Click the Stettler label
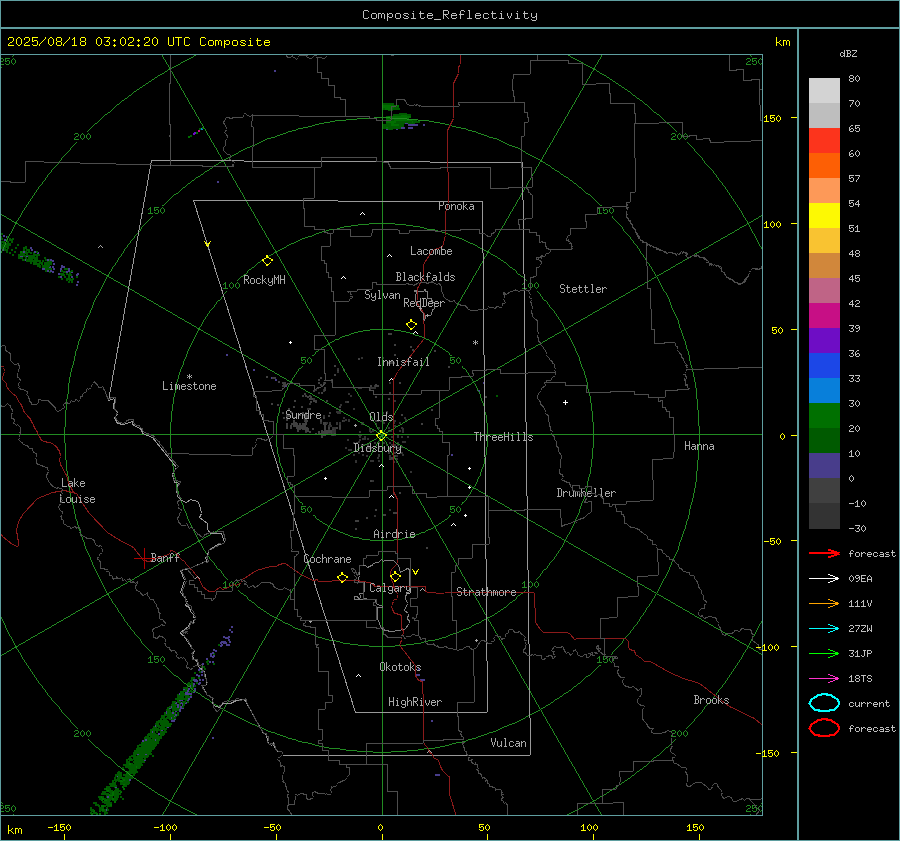 [583, 289]
